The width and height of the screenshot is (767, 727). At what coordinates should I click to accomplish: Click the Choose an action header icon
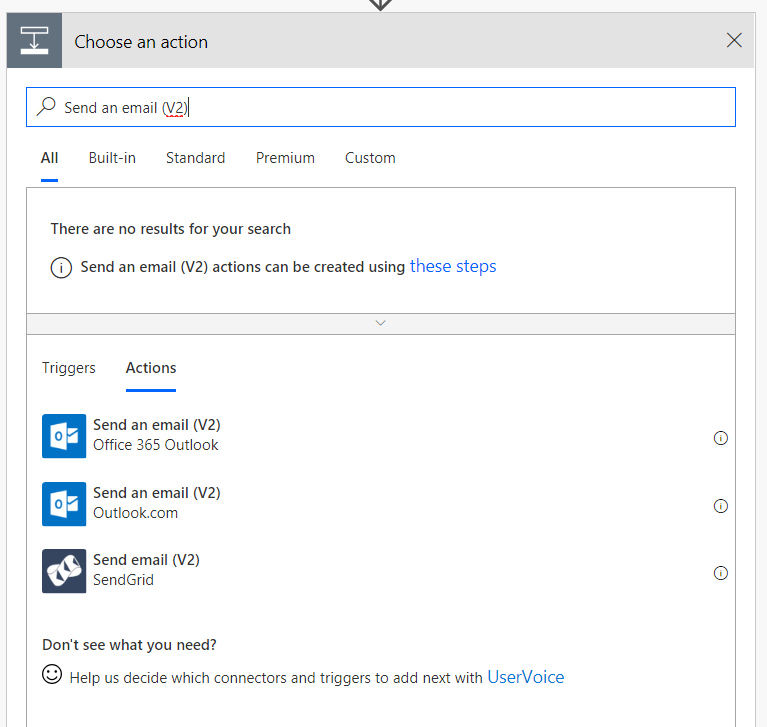[x=35, y=41]
